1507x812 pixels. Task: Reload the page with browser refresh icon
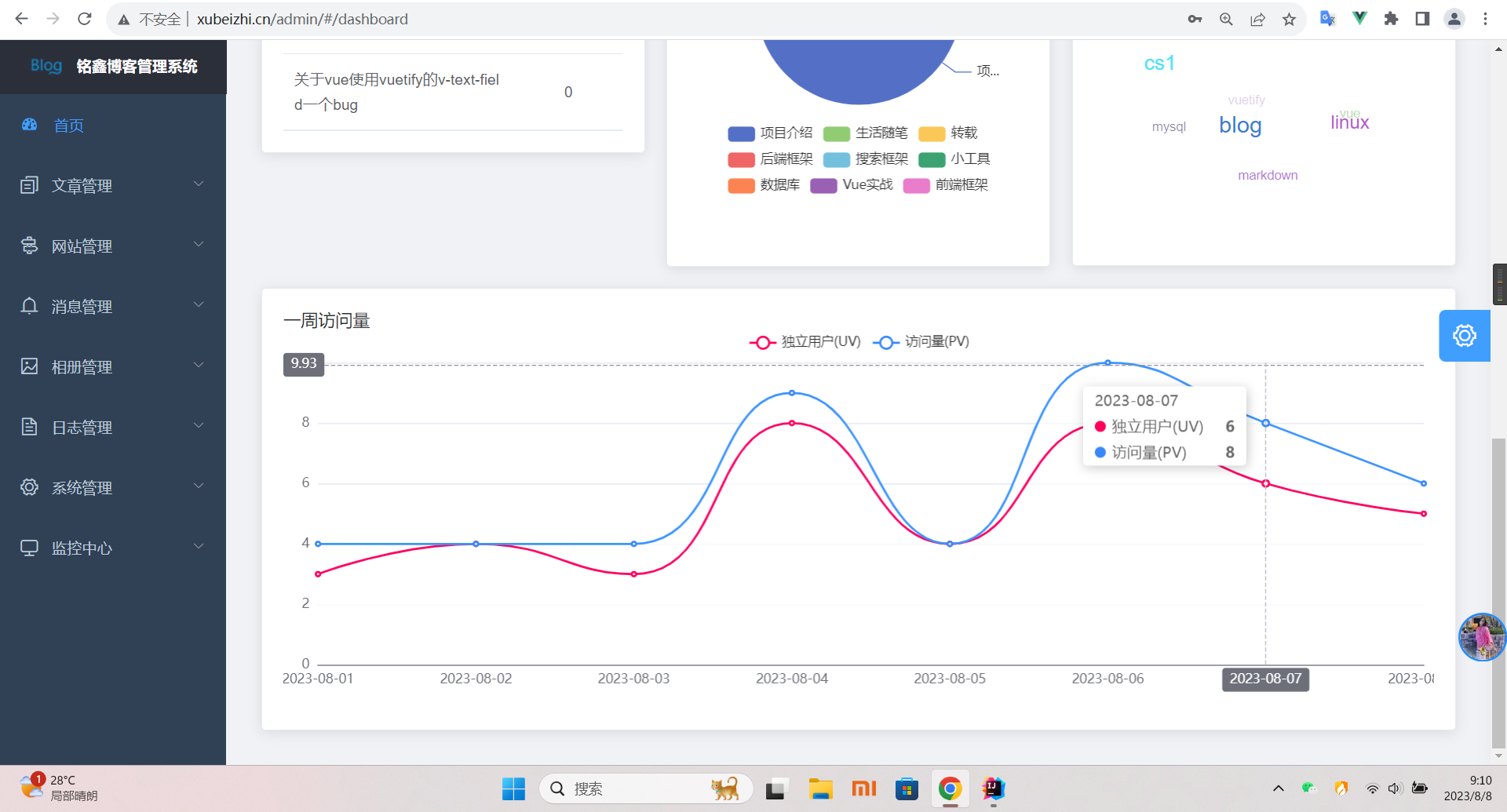click(x=85, y=19)
